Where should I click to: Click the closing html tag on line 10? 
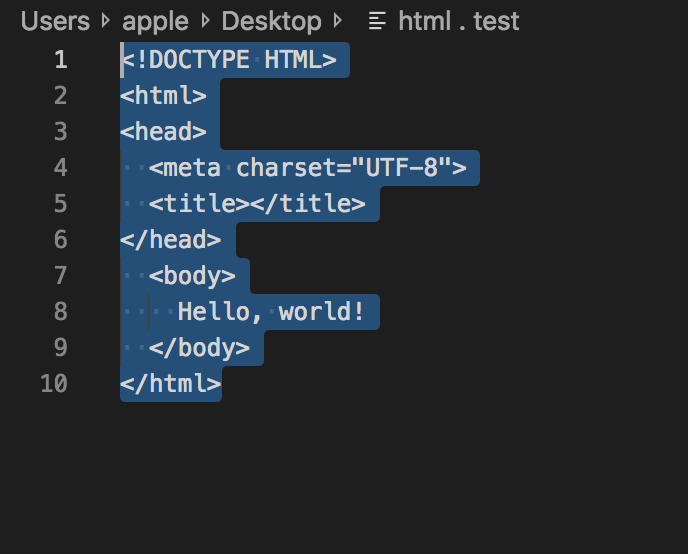point(171,384)
